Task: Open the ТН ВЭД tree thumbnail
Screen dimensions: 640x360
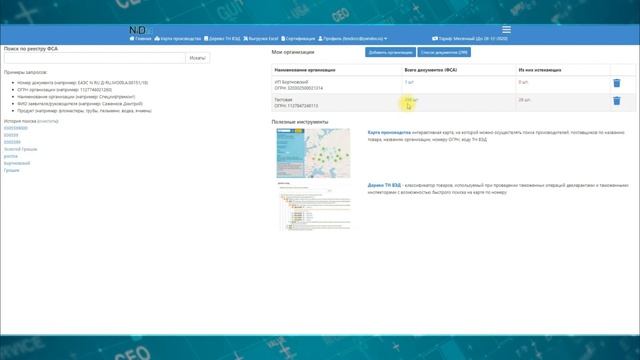Action: click(313, 206)
